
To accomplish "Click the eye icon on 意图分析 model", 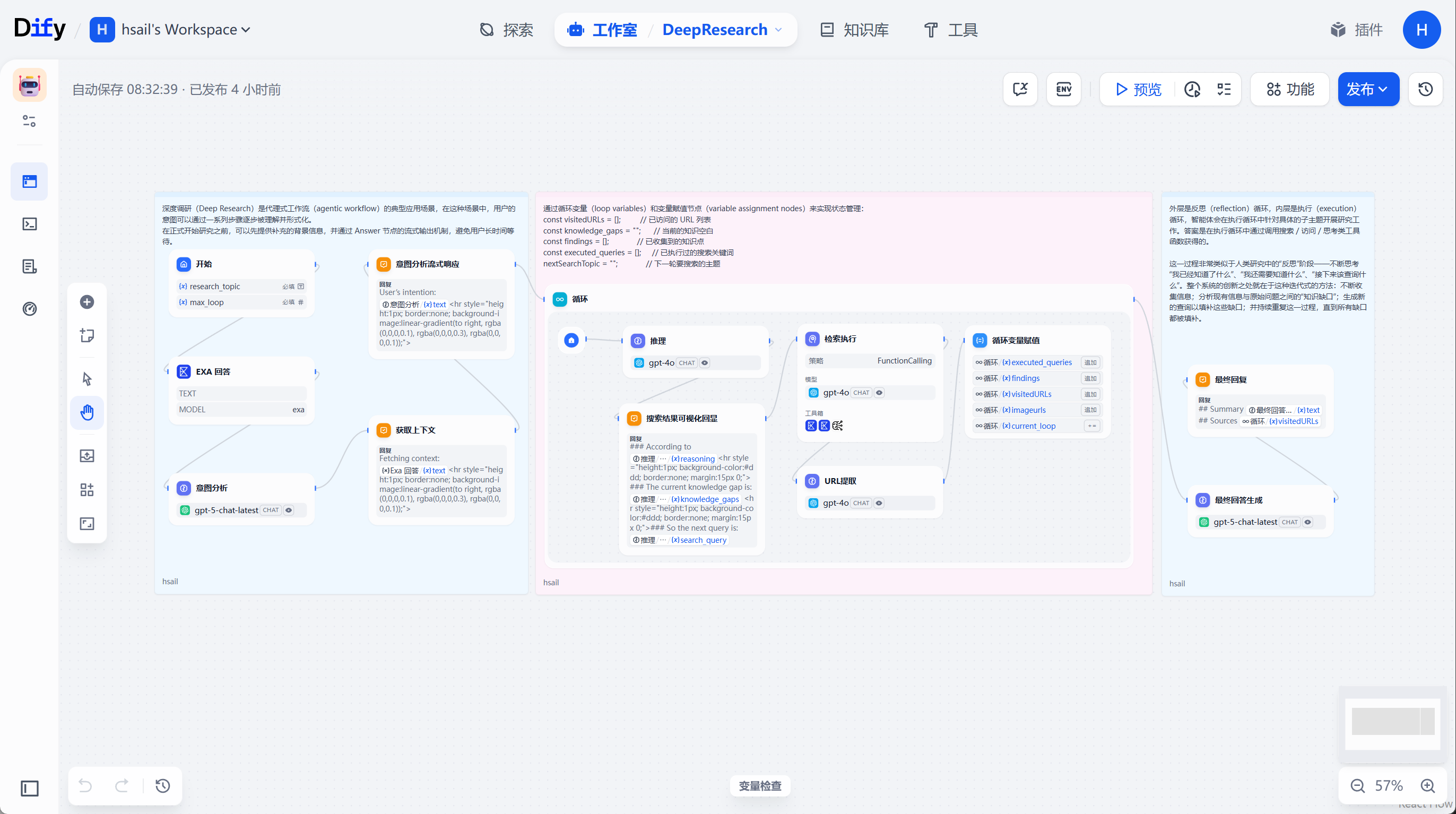I will [288, 510].
